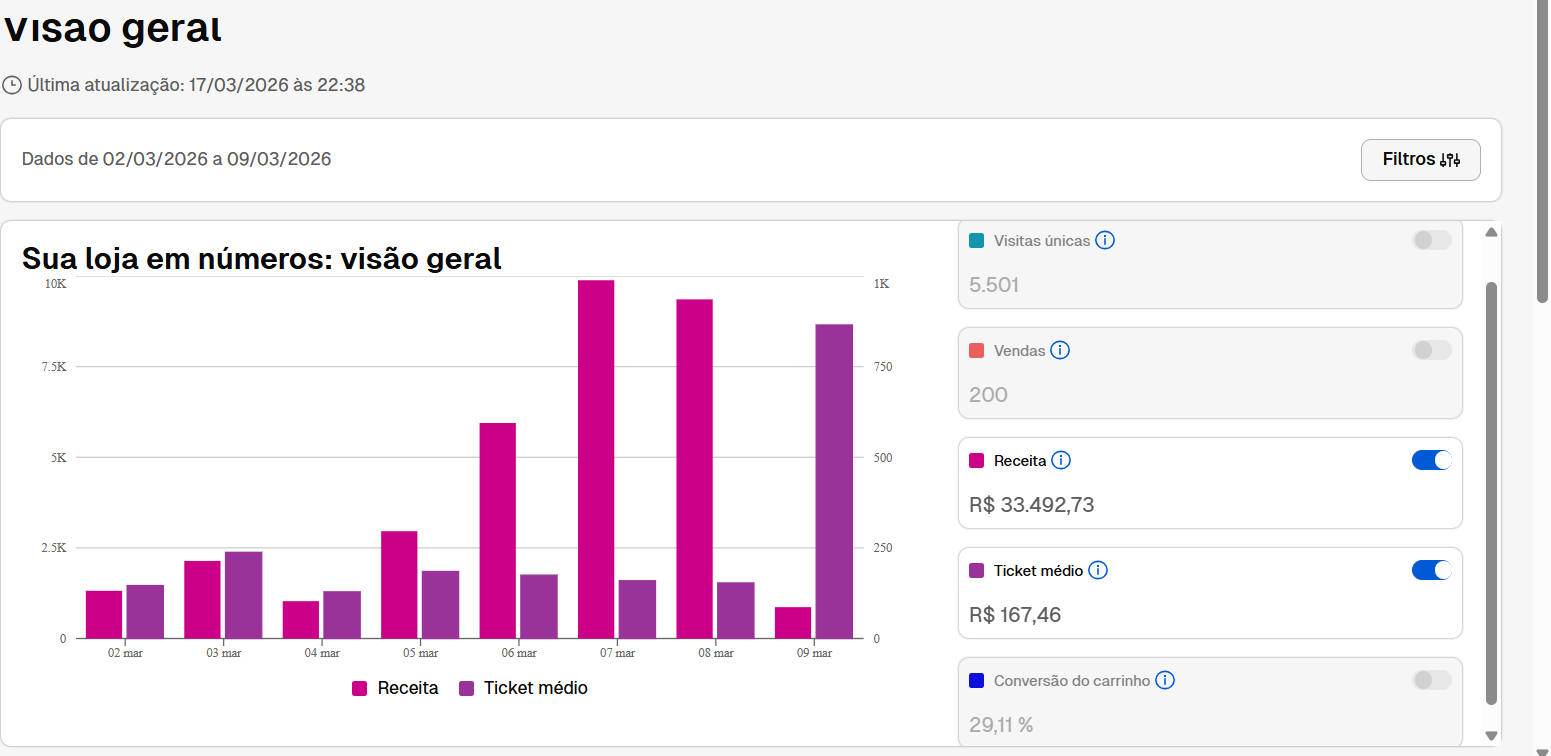Open the info tooltip for Visitas únicas
Viewport: 1551px width, 756px height.
coord(1105,240)
